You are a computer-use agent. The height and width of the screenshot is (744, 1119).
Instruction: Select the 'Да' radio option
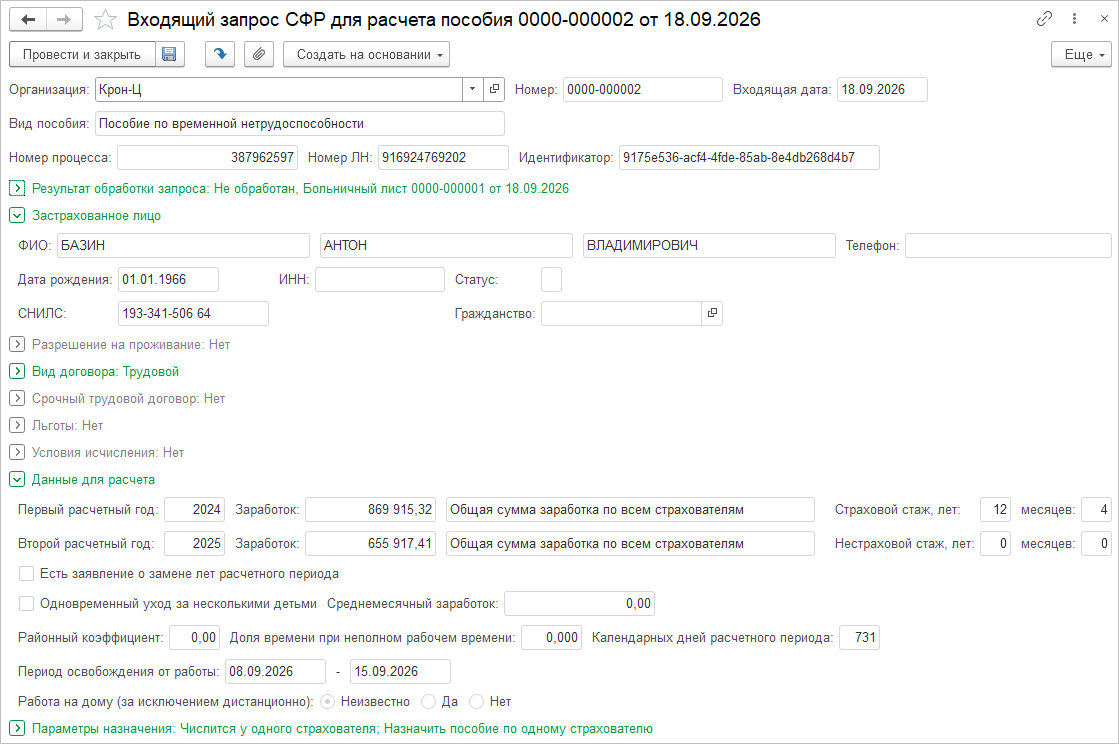429,702
